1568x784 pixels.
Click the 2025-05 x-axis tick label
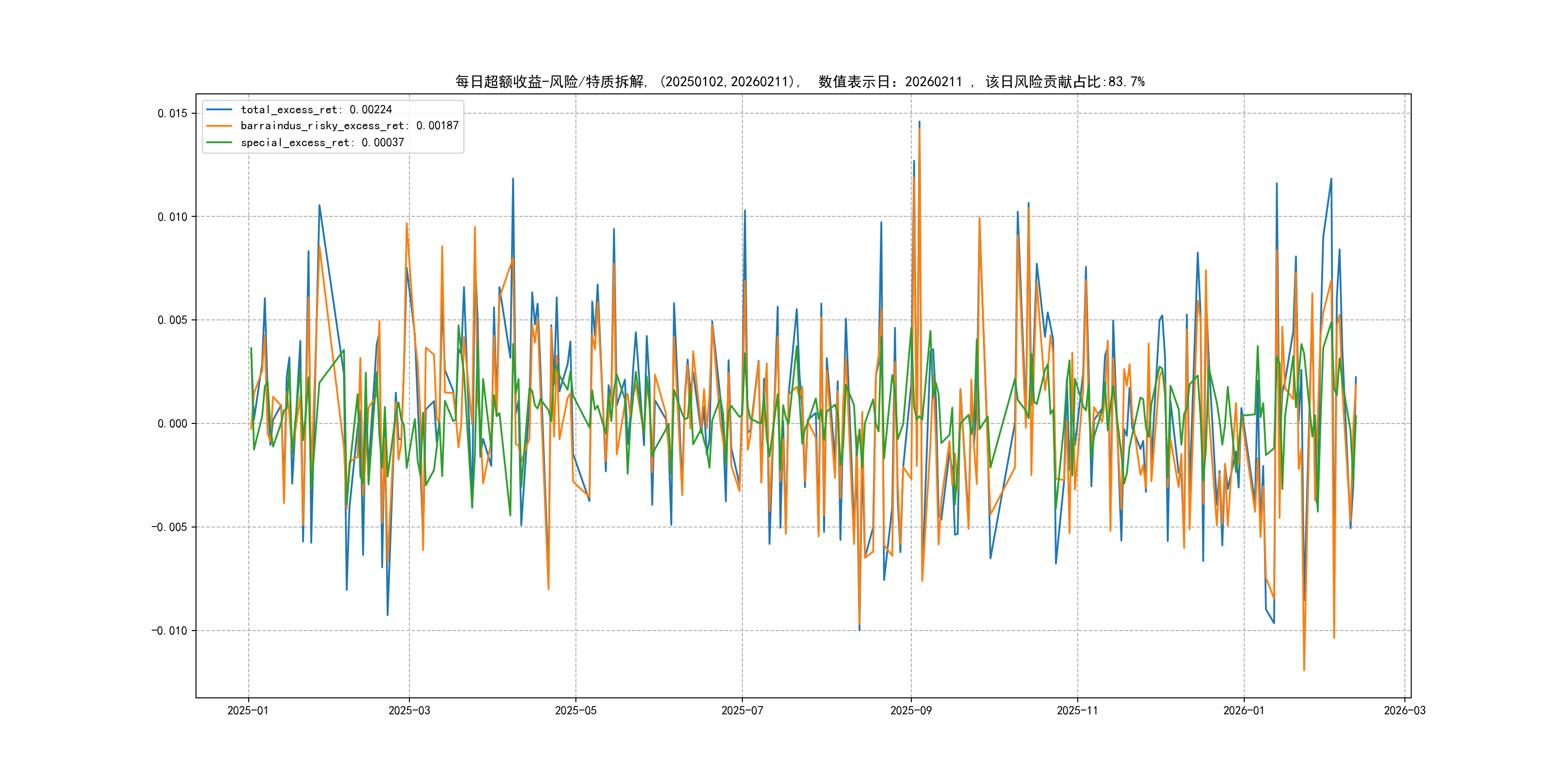pyautogui.click(x=575, y=710)
